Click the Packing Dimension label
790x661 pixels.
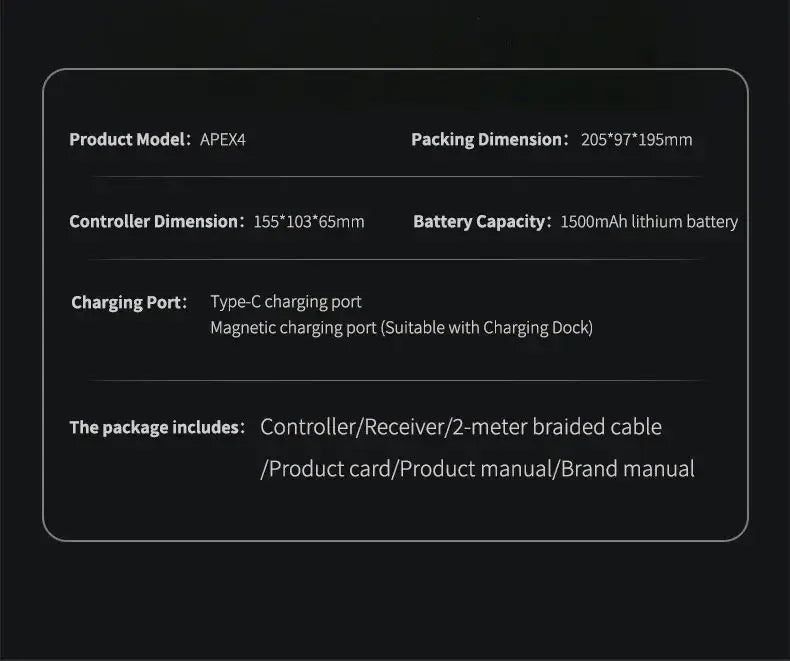coord(487,139)
